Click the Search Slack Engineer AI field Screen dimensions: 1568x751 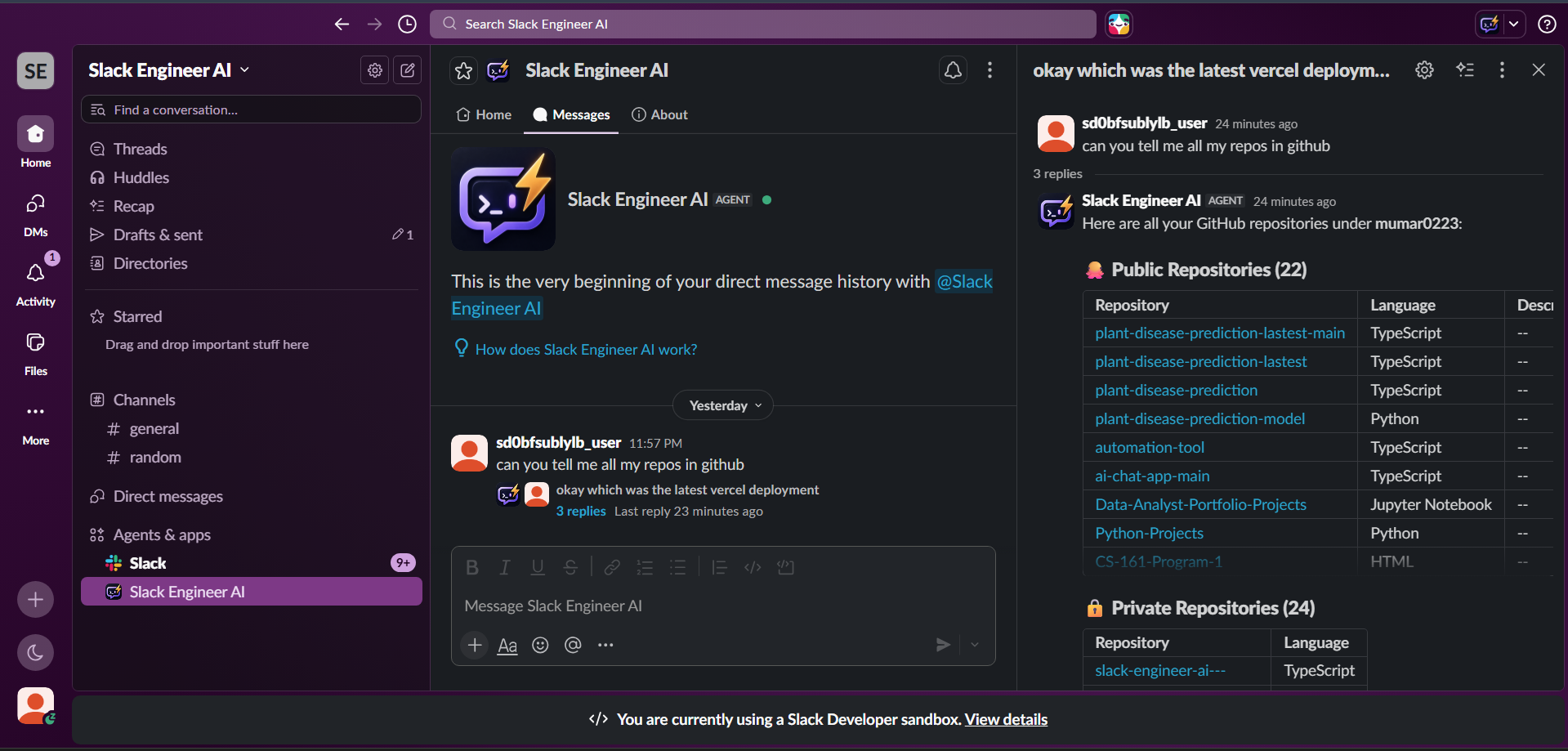763,25
